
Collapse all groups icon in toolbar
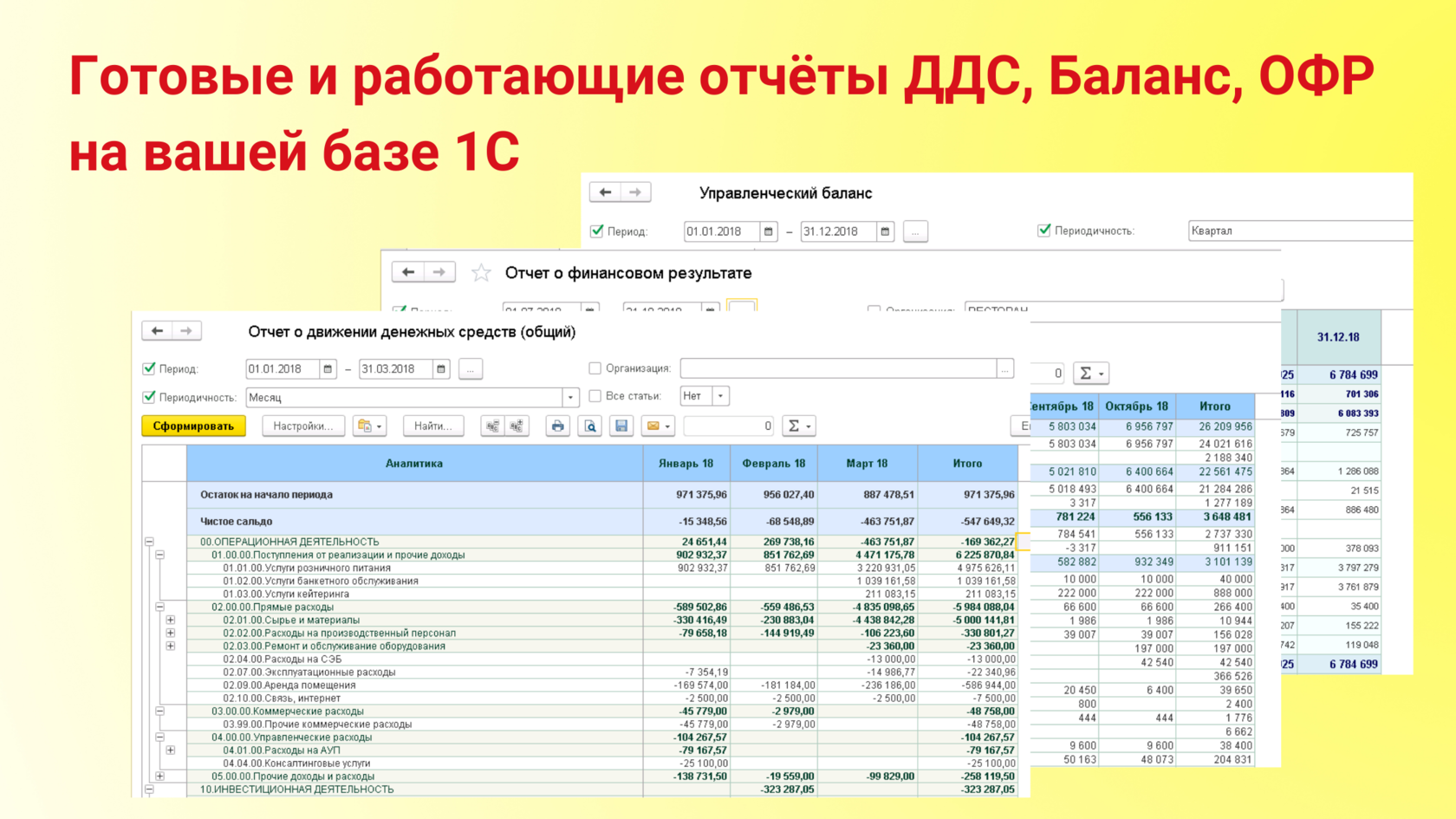[x=492, y=426]
